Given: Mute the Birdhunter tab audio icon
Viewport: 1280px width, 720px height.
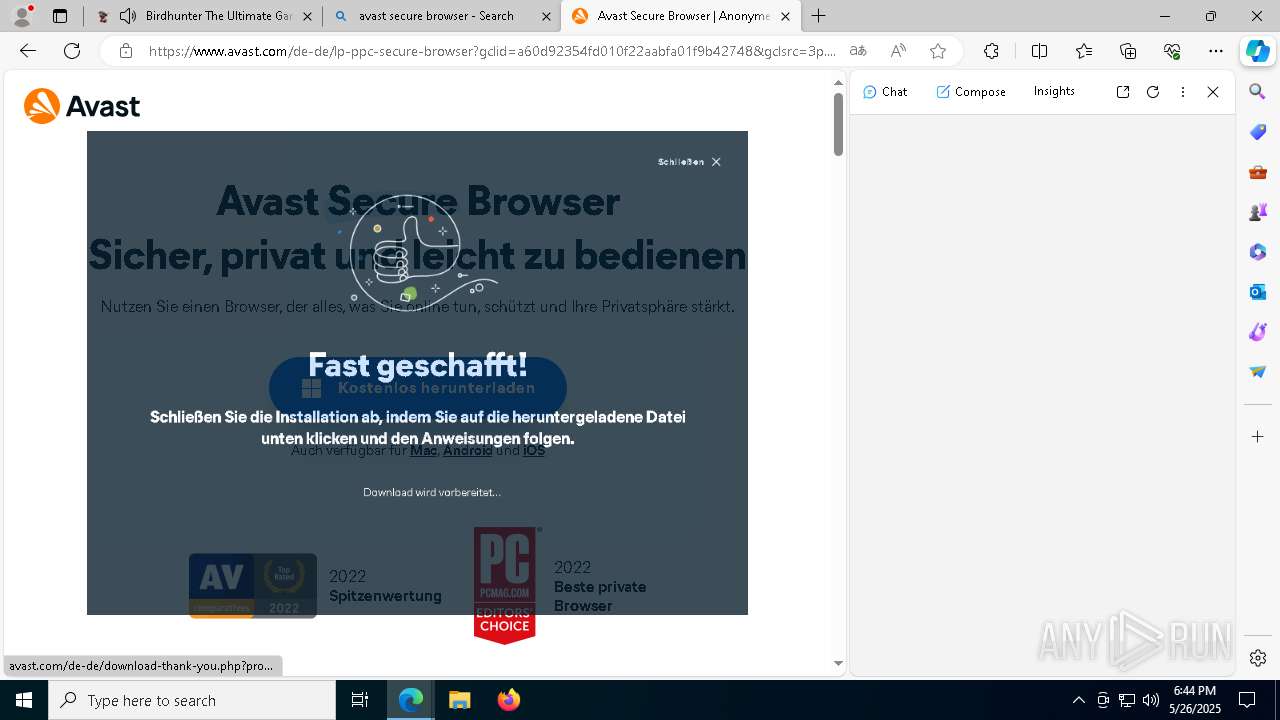Looking at the screenshot, I should click(128, 16).
